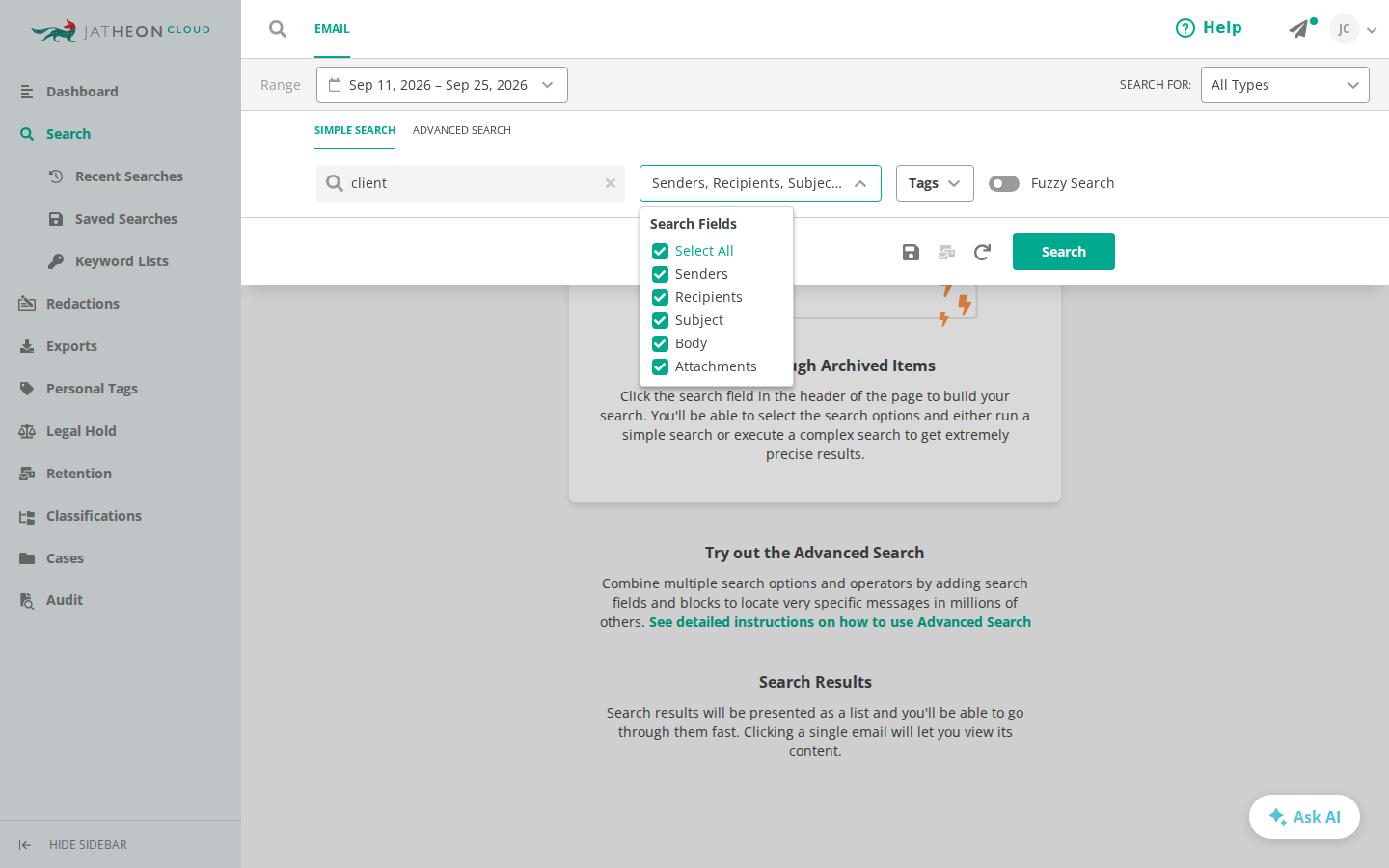Expand the user account menu chevron

[x=1372, y=30]
